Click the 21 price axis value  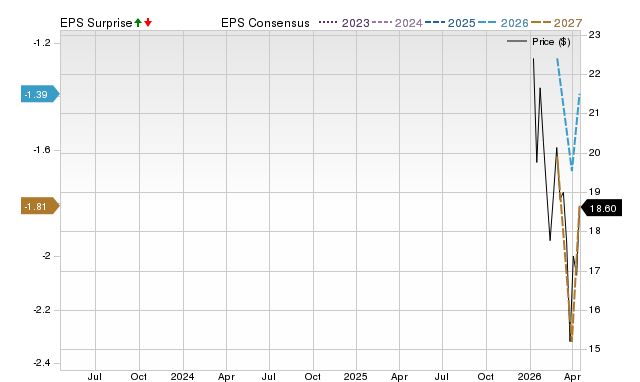(595, 113)
